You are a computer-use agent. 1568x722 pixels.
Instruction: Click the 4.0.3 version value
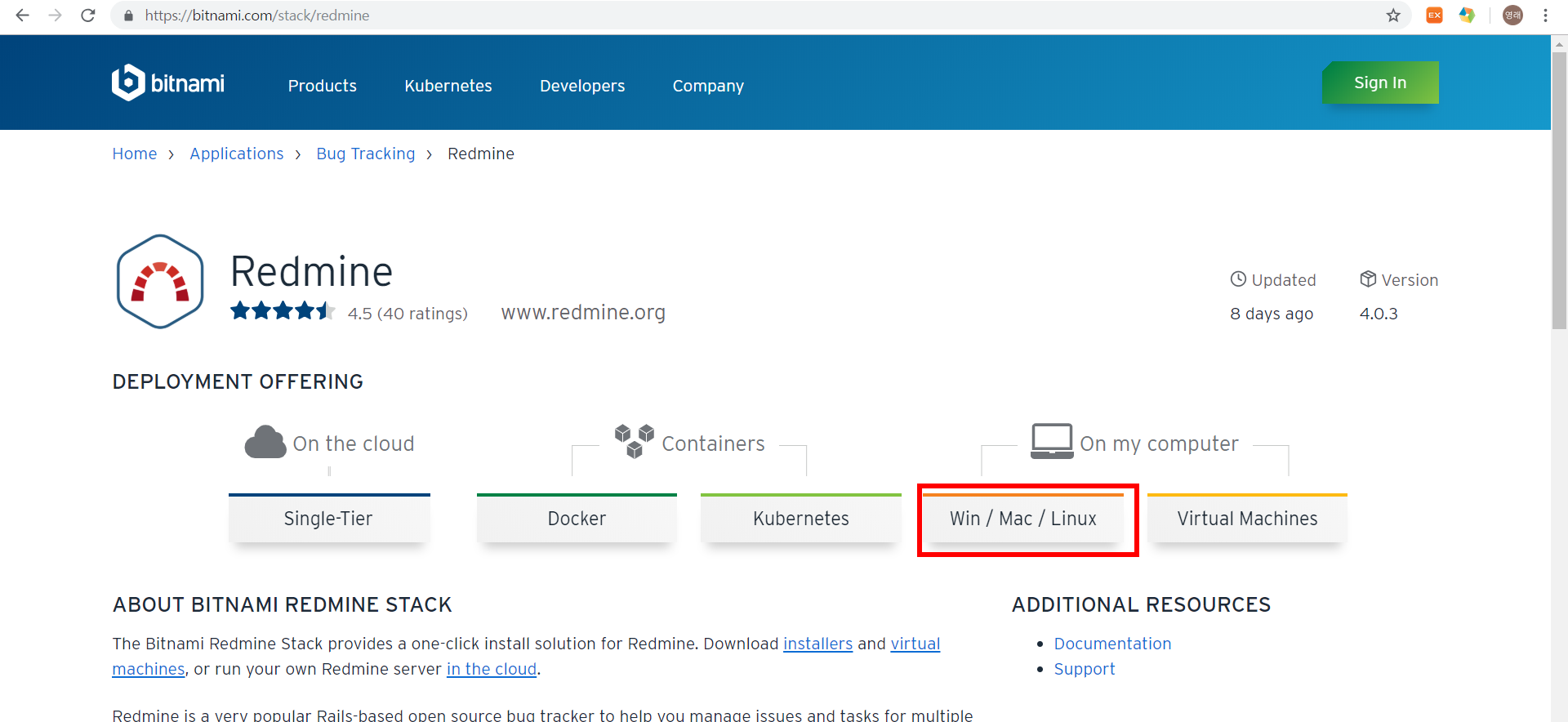1379,314
